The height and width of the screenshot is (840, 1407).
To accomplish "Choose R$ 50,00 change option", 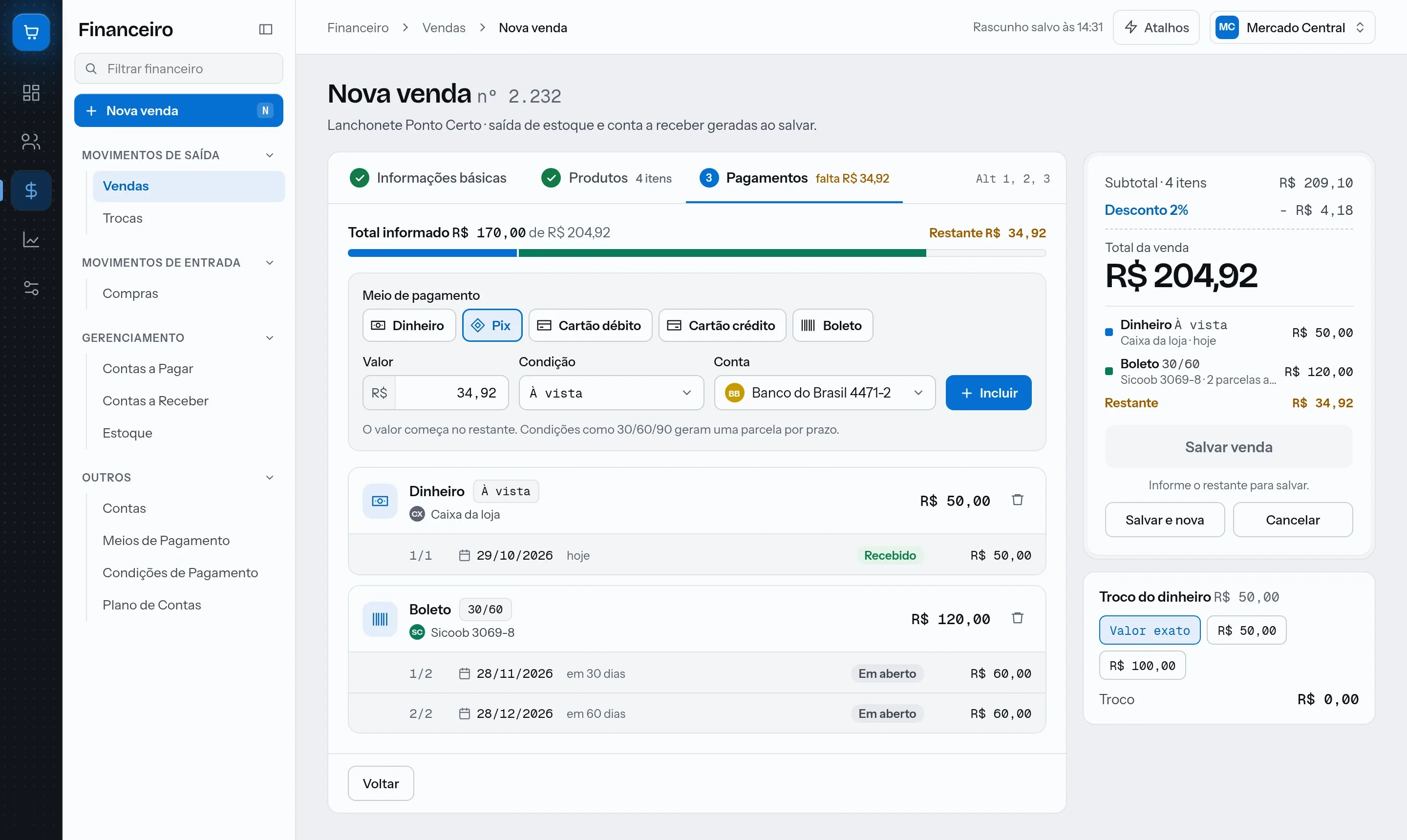I will click(x=1246, y=630).
